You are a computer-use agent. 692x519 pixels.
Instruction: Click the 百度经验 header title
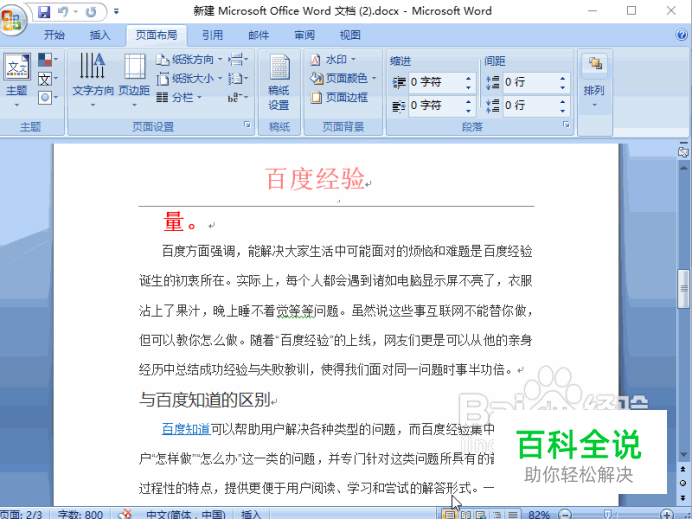point(315,179)
